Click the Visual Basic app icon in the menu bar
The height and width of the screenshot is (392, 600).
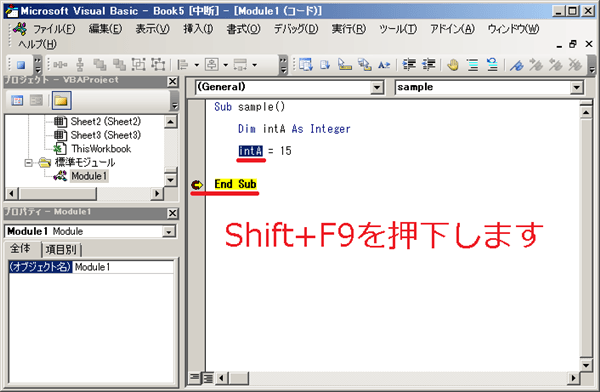20,29
